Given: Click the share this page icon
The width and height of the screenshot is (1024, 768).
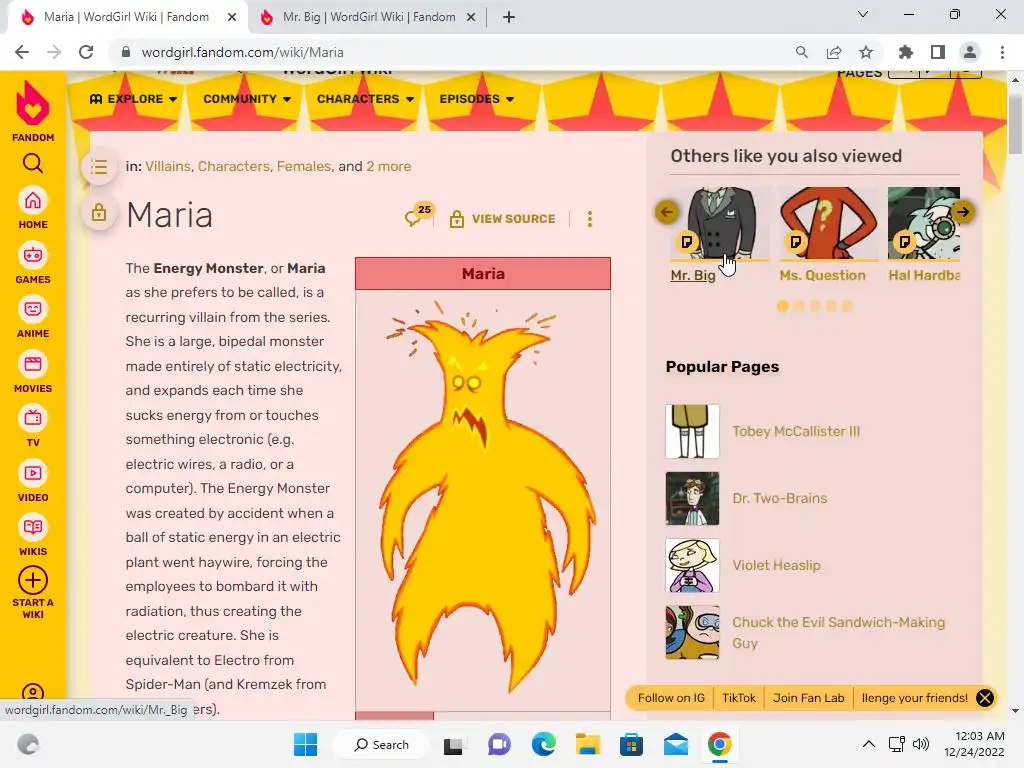Looking at the screenshot, I should click(x=834, y=52).
